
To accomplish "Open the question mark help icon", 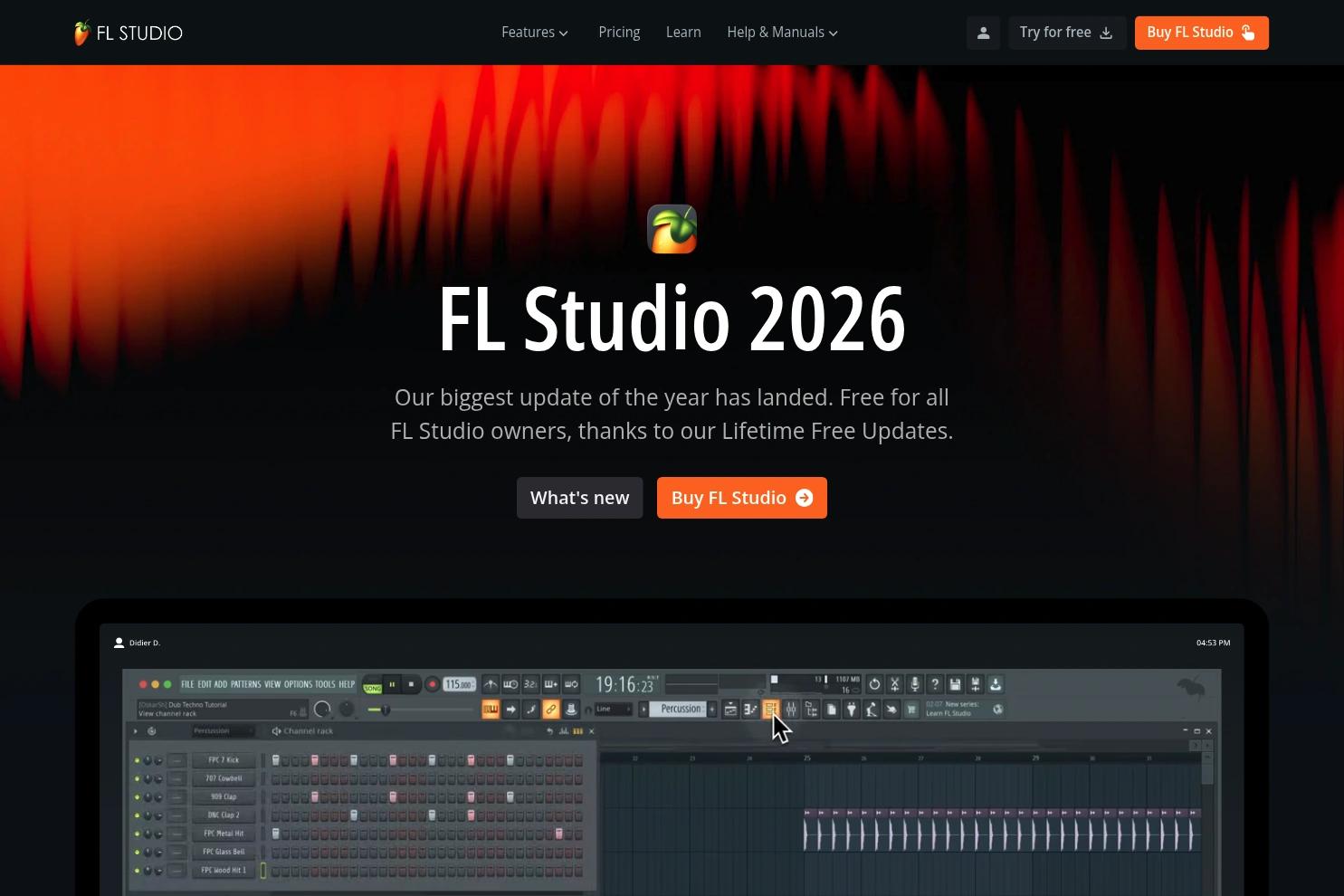I will click(x=935, y=684).
